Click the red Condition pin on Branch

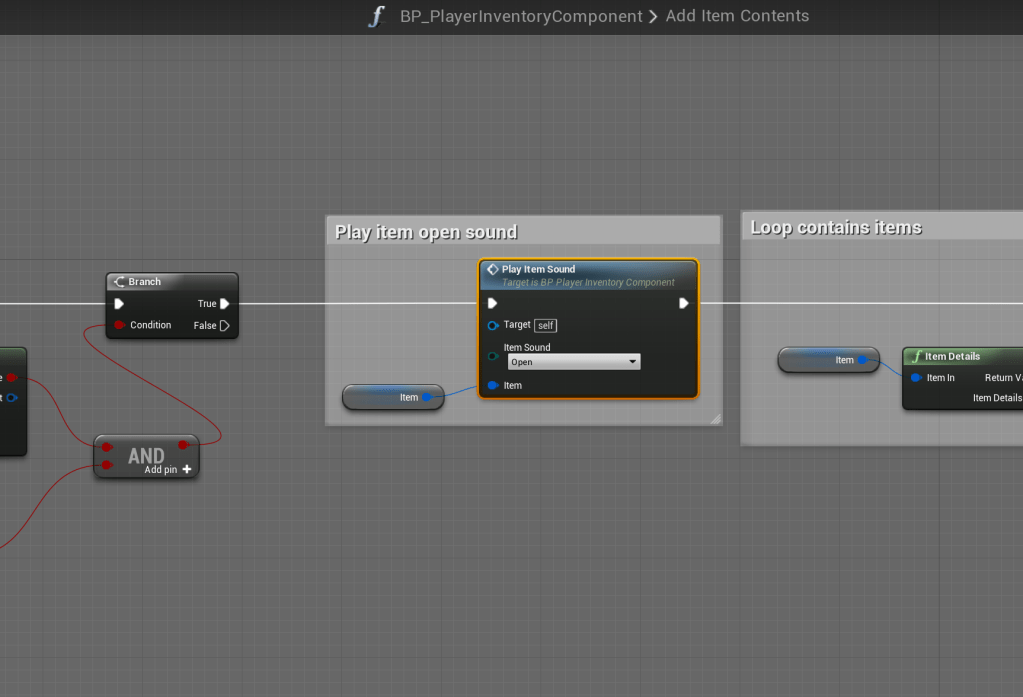coord(119,324)
